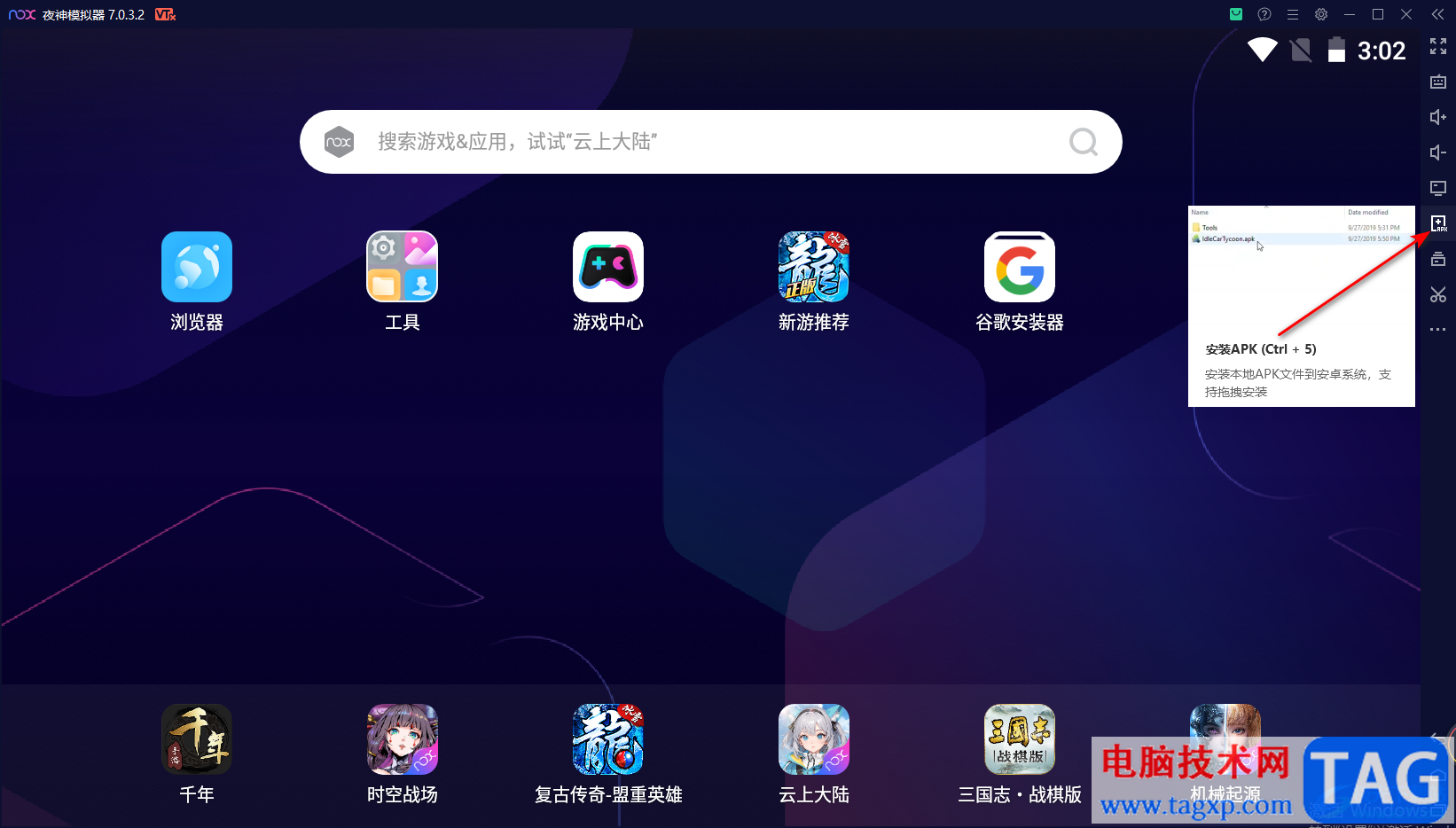Minimize the Nox emulator window
The width and height of the screenshot is (1456, 828).
pyautogui.click(x=1350, y=14)
